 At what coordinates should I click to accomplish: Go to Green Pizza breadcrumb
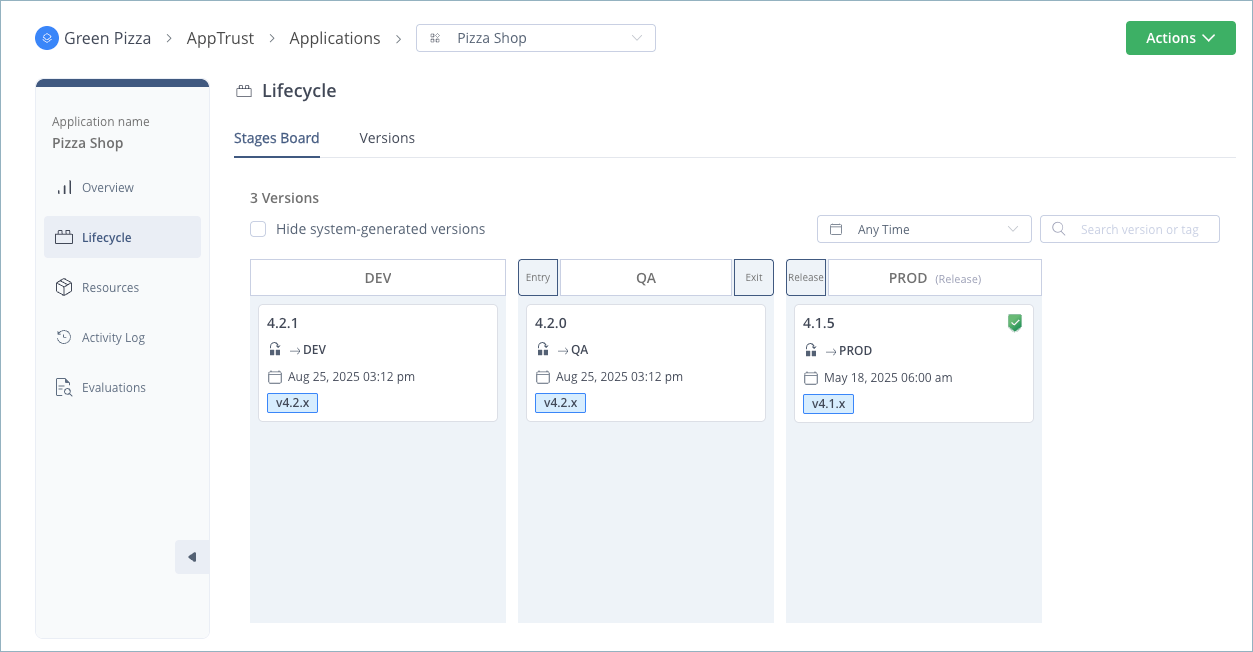pos(107,38)
